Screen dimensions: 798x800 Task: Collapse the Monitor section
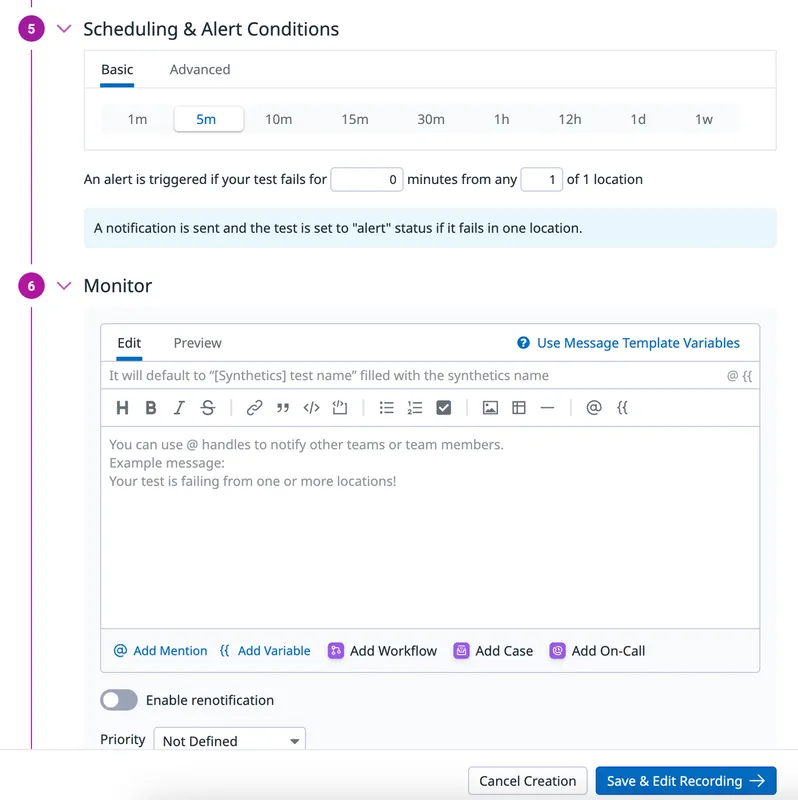(x=64, y=286)
